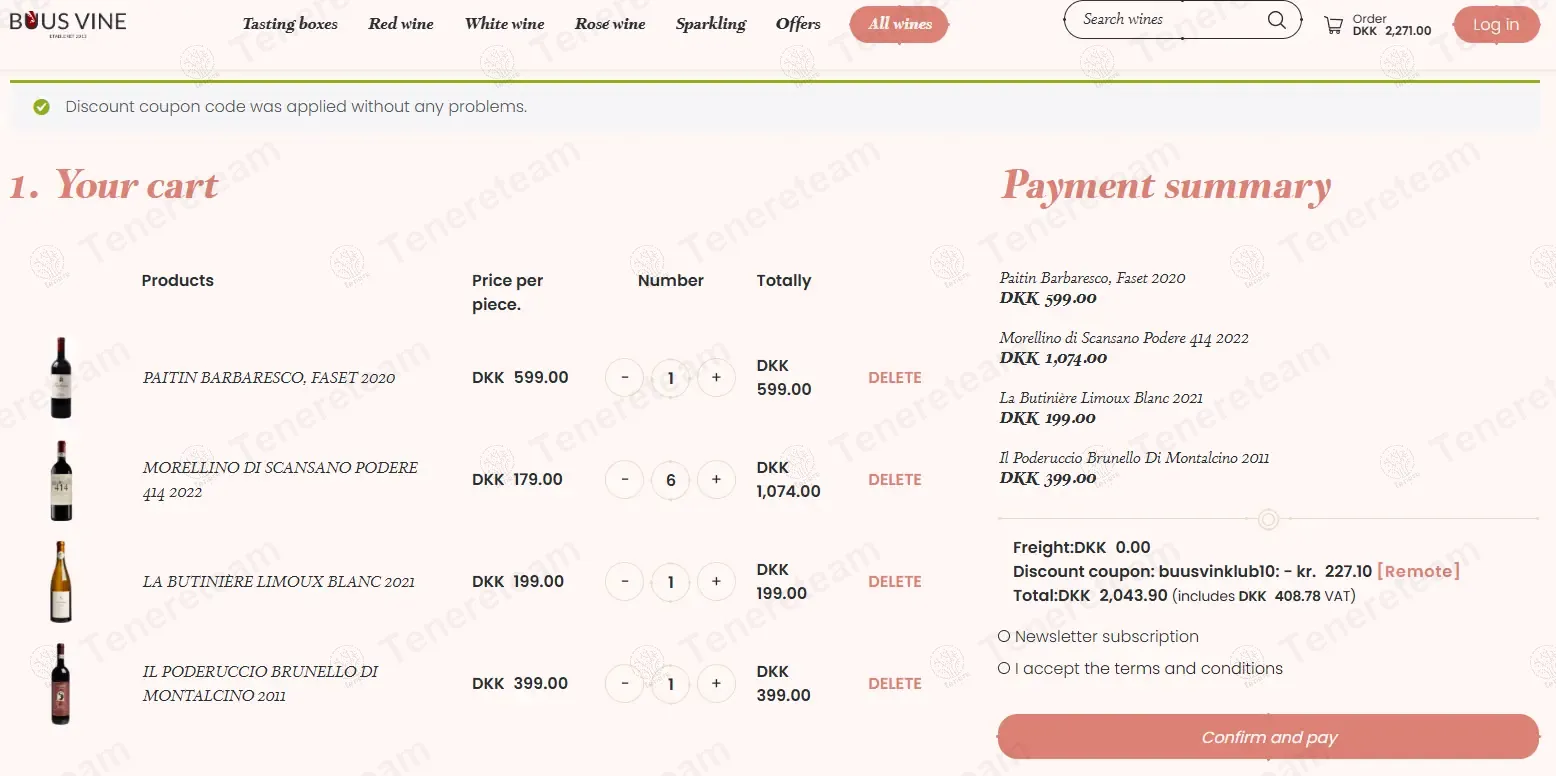Open MORELLINO DI SCANSANO PODERE 414 2022 name
Viewport: 1556px width, 776px height.
coord(280,480)
